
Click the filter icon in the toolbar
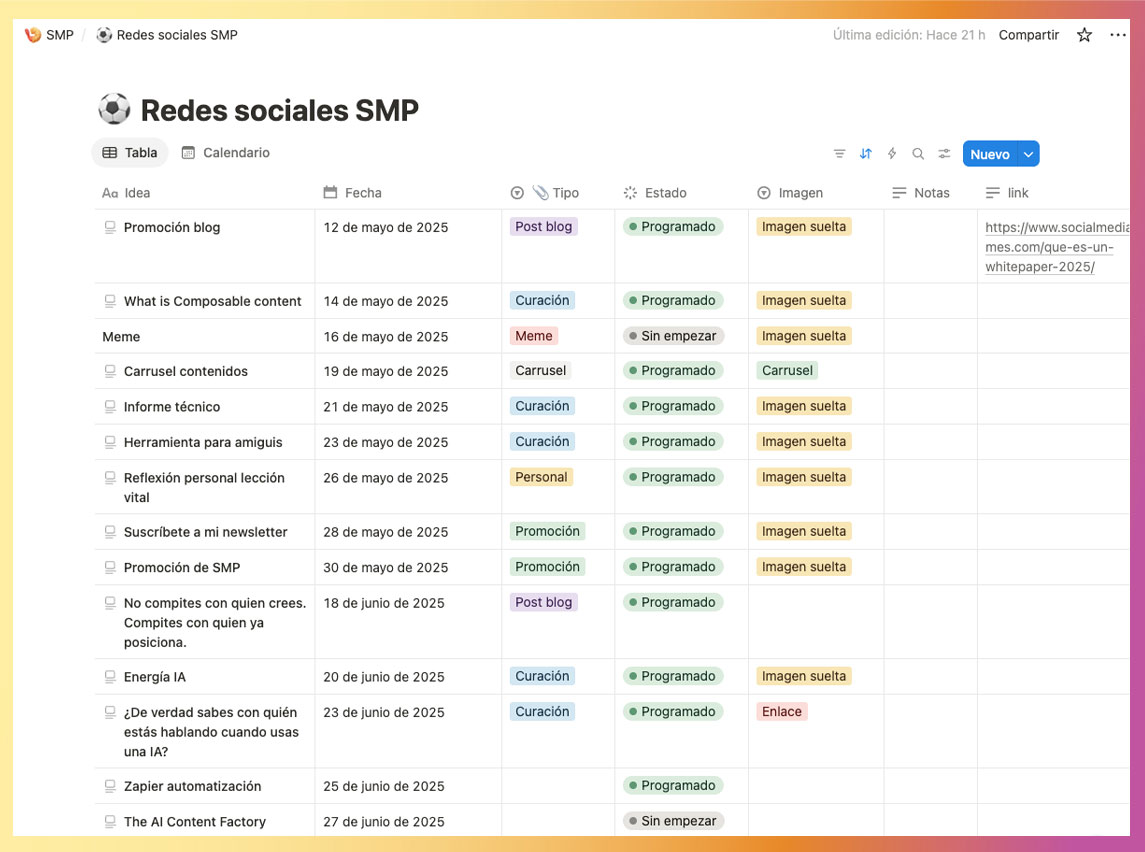coord(839,154)
